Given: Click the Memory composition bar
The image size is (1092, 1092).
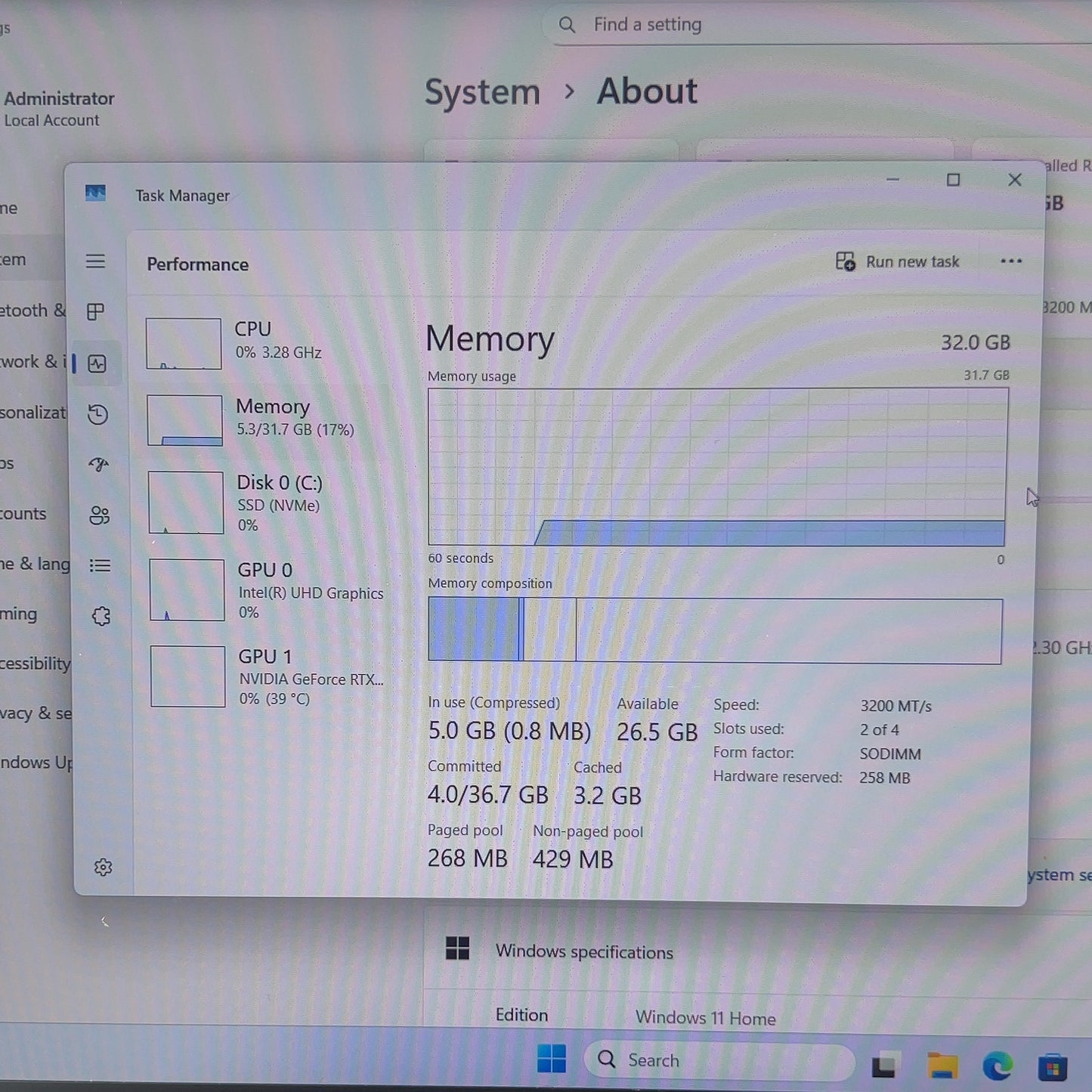Looking at the screenshot, I should click(715, 630).
